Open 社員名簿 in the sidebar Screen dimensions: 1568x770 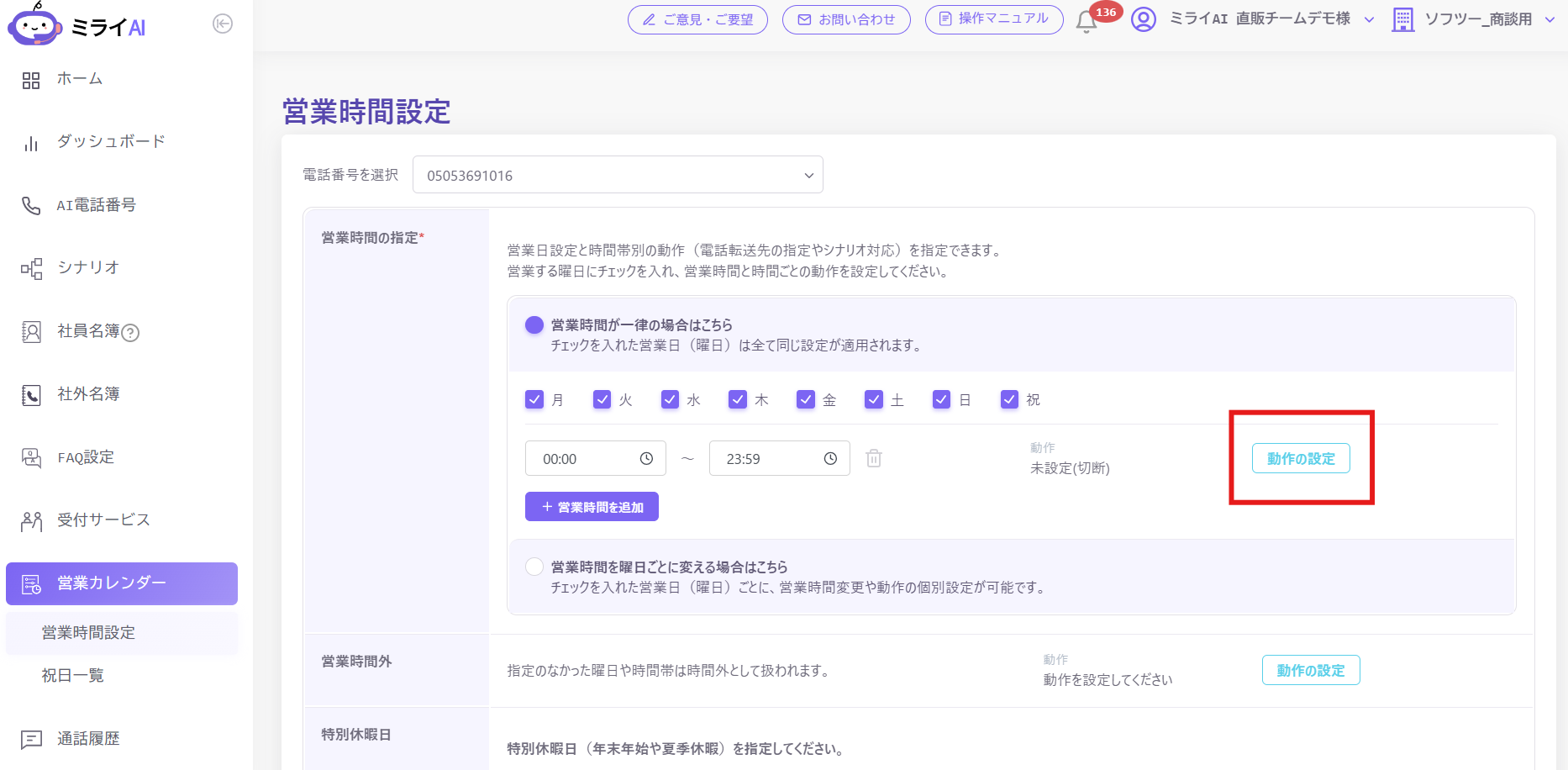[x=88, y=331]
